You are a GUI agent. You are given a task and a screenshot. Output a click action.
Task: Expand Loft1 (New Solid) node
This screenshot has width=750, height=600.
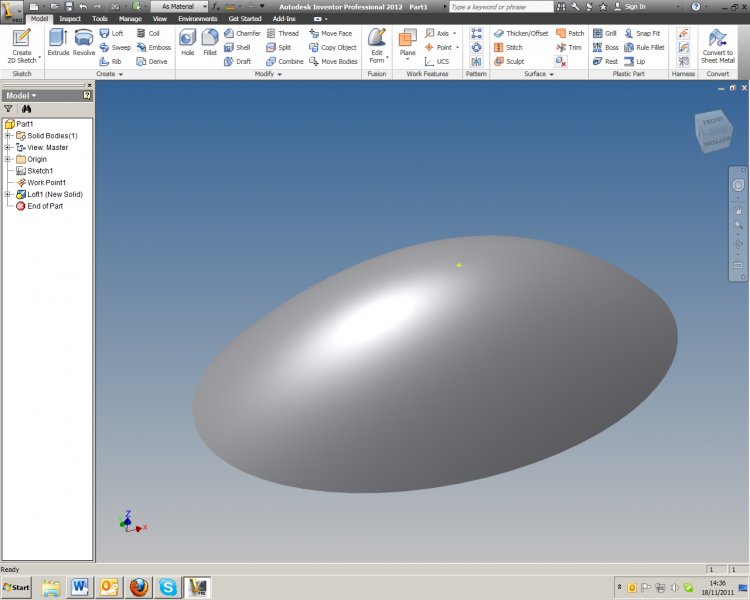tap(8, 194)
